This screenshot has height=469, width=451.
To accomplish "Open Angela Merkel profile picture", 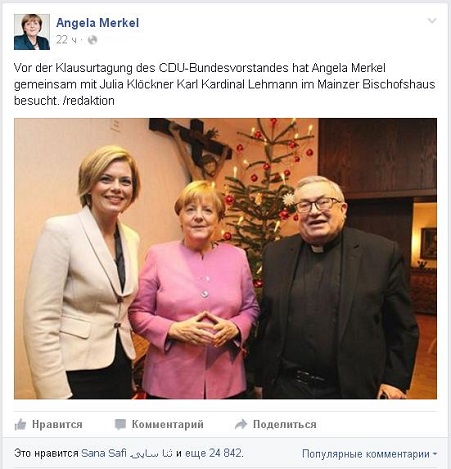I will tap(32, 32).
